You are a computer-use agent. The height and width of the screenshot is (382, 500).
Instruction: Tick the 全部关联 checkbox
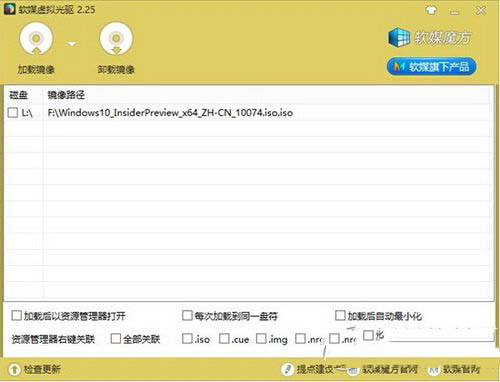pos(115,339)
